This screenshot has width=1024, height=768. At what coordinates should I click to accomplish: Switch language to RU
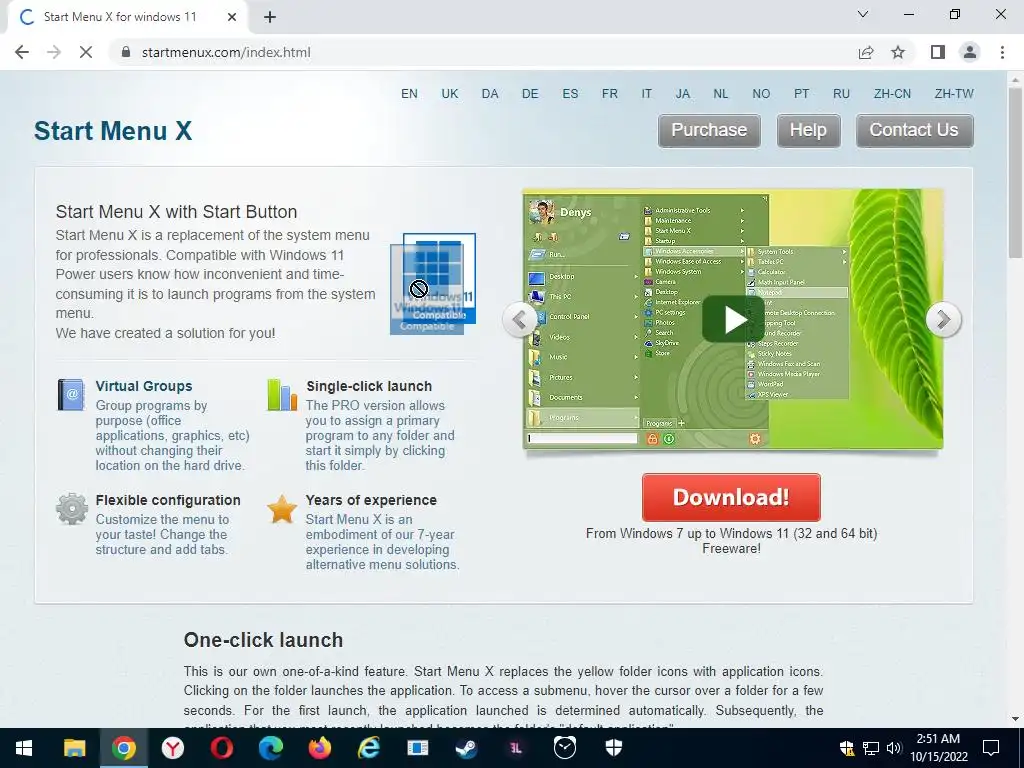tap(841, 93)
